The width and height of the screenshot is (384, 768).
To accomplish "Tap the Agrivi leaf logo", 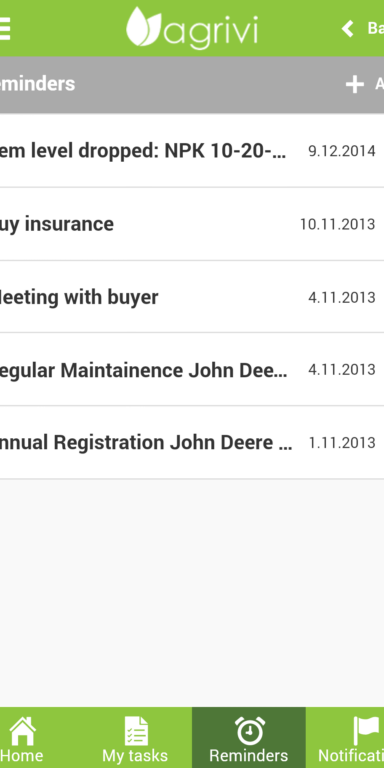I will (144, 26).
